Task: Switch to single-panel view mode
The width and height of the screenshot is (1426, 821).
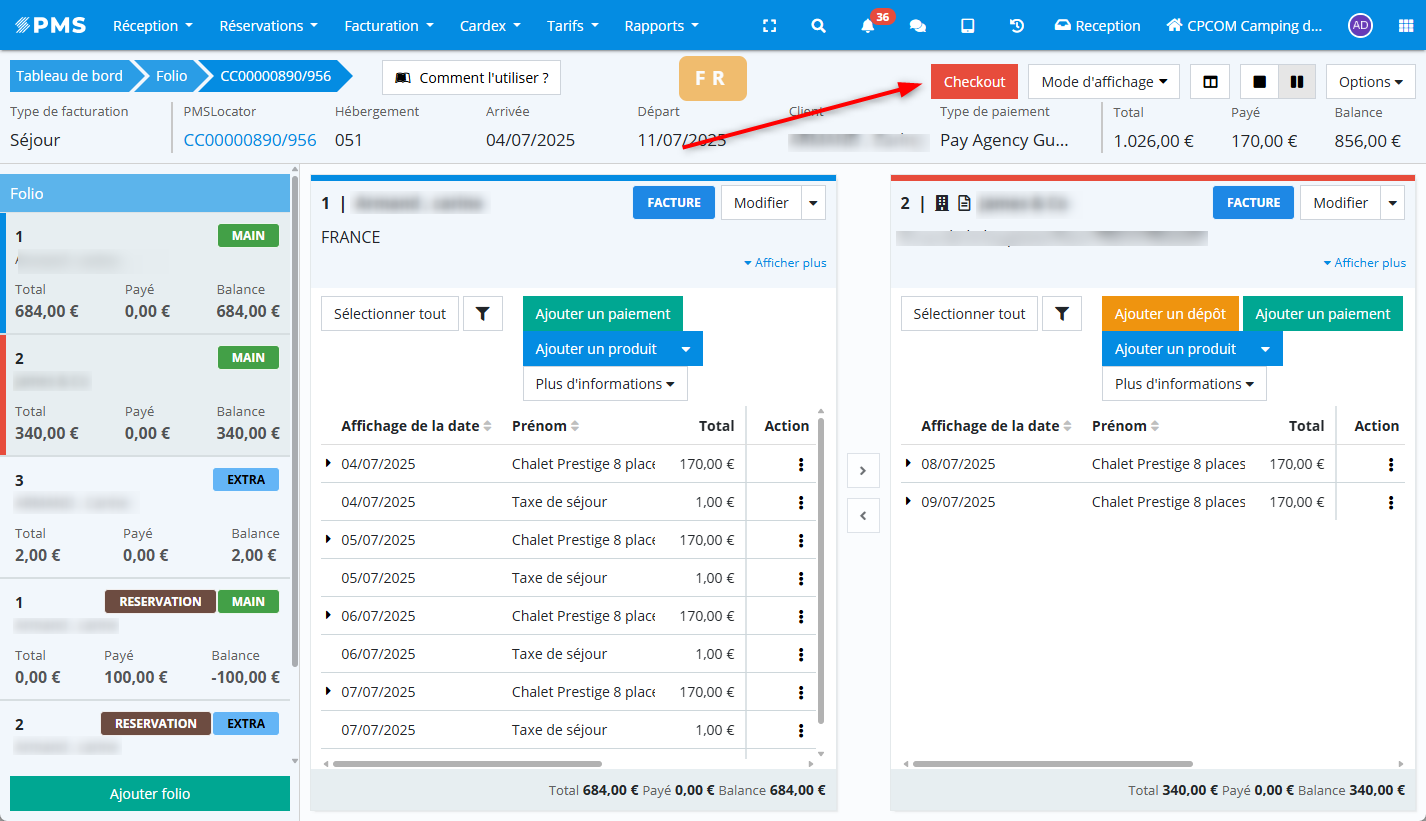Action: (1259, 82)
